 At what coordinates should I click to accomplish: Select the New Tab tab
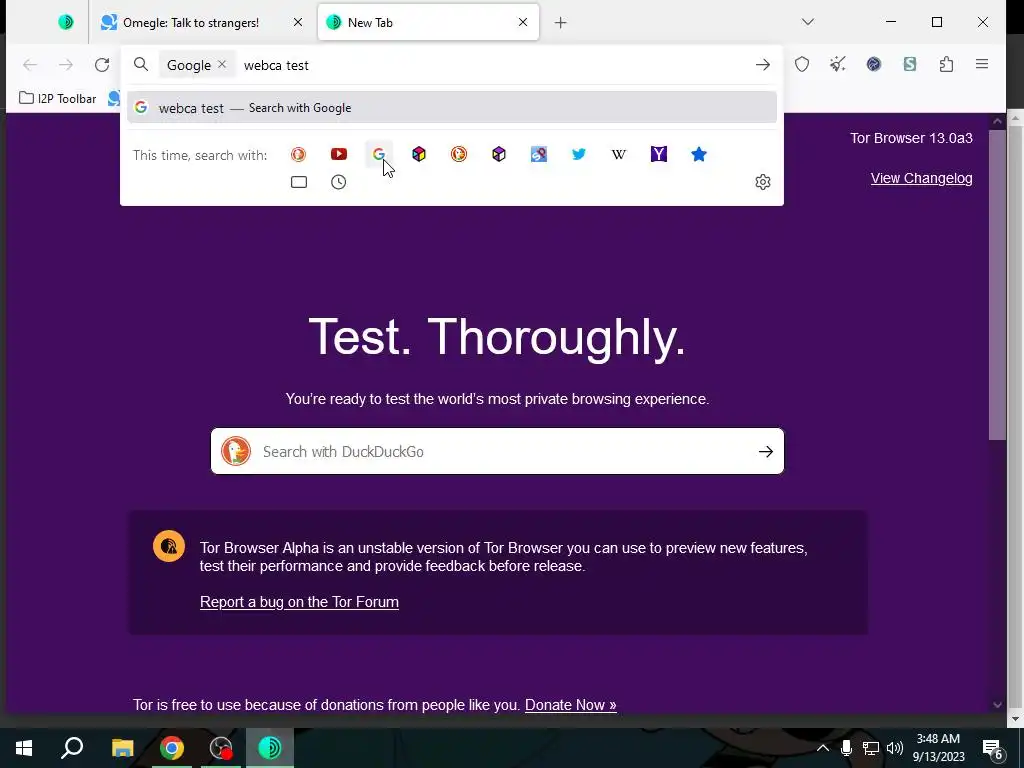coord(428,22)
